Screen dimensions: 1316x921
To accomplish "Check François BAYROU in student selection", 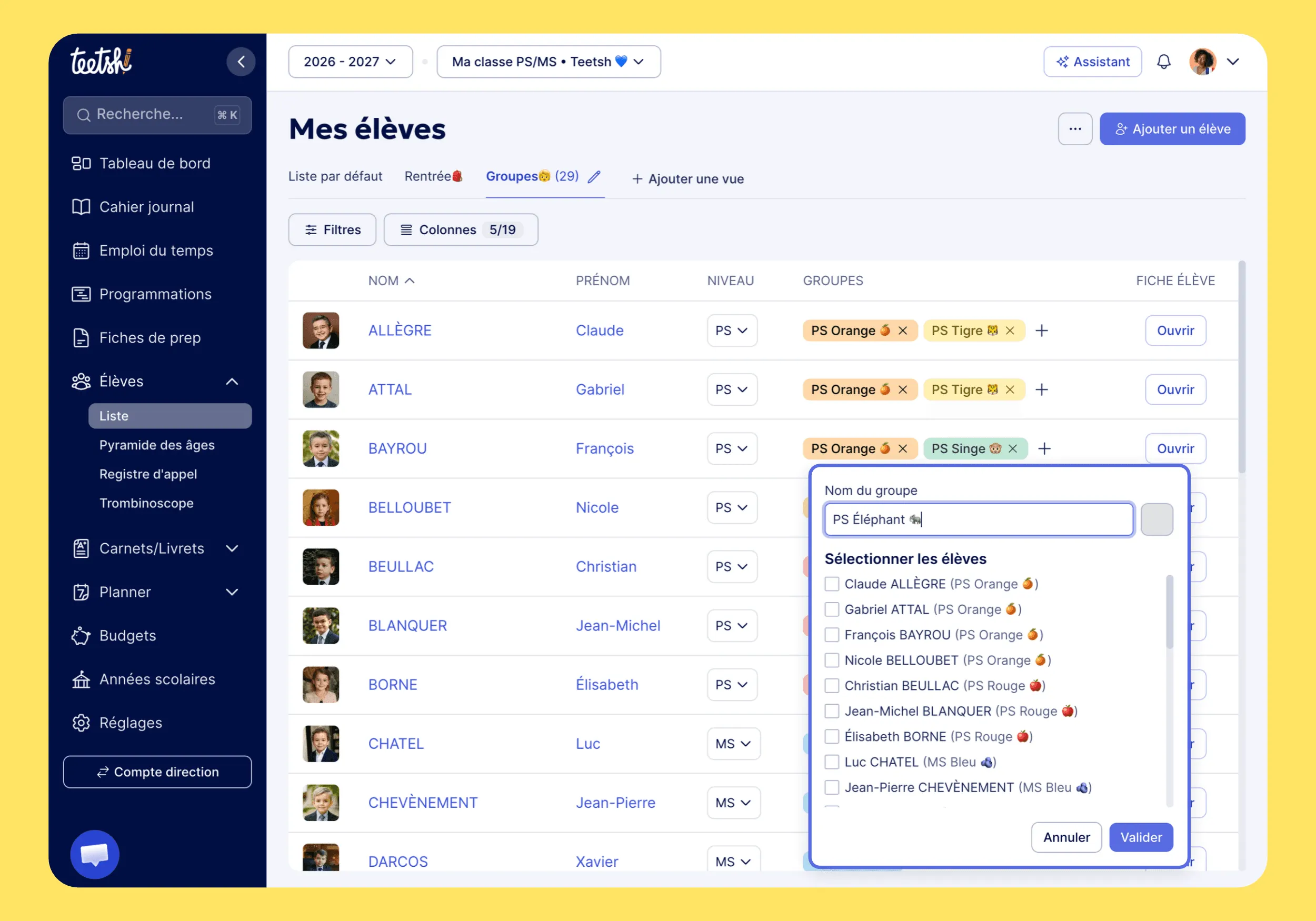I will 832,635.
